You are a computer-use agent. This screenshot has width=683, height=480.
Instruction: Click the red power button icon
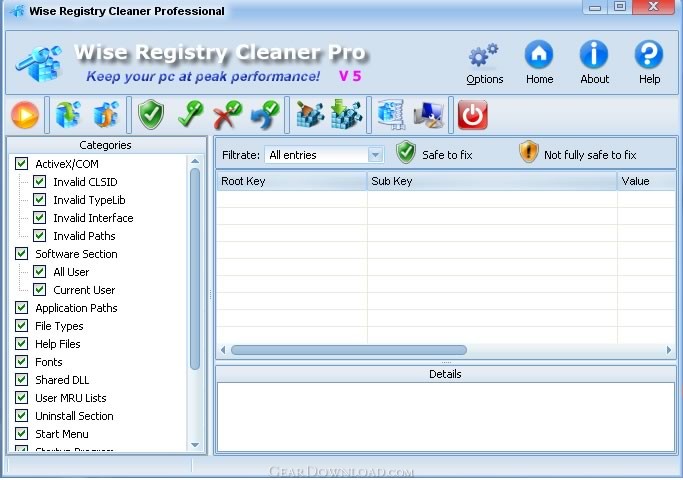click(x=473, y=115)
